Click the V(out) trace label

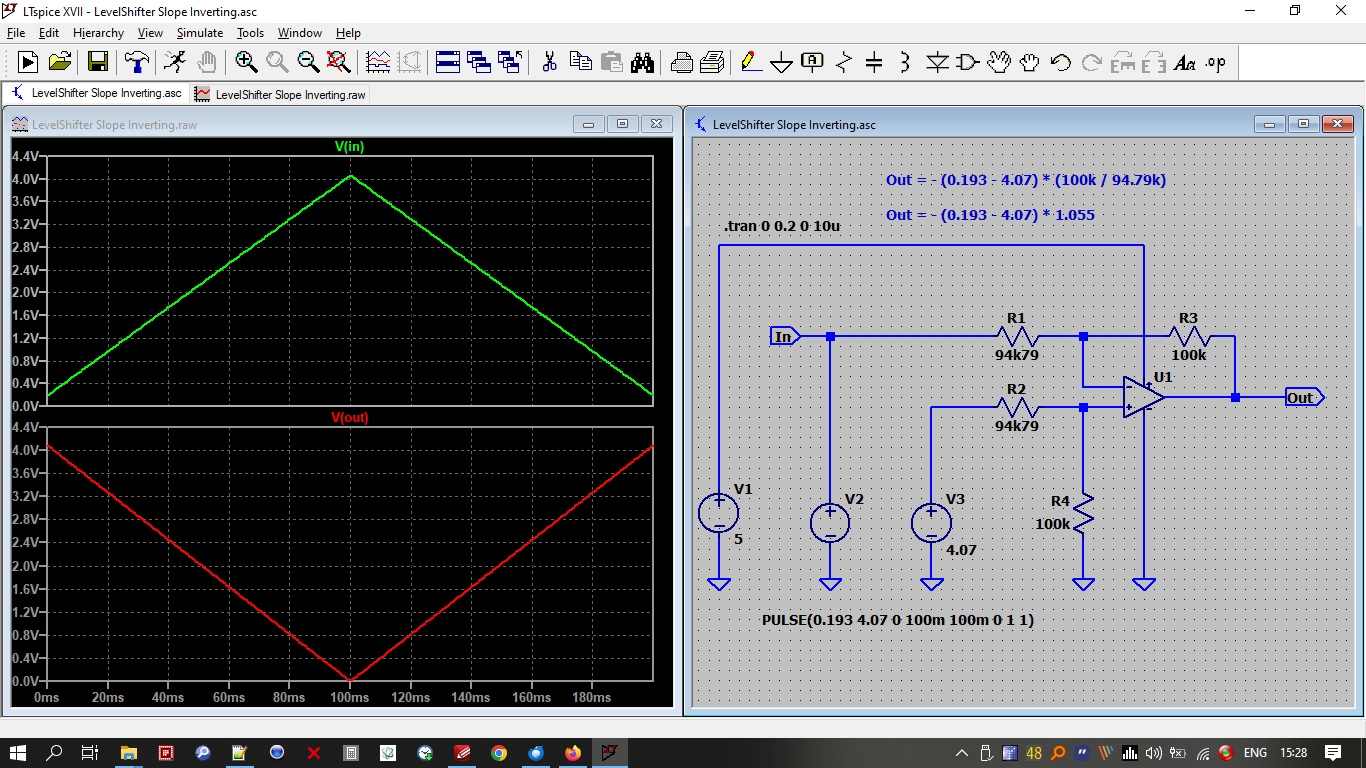(349, 418)
